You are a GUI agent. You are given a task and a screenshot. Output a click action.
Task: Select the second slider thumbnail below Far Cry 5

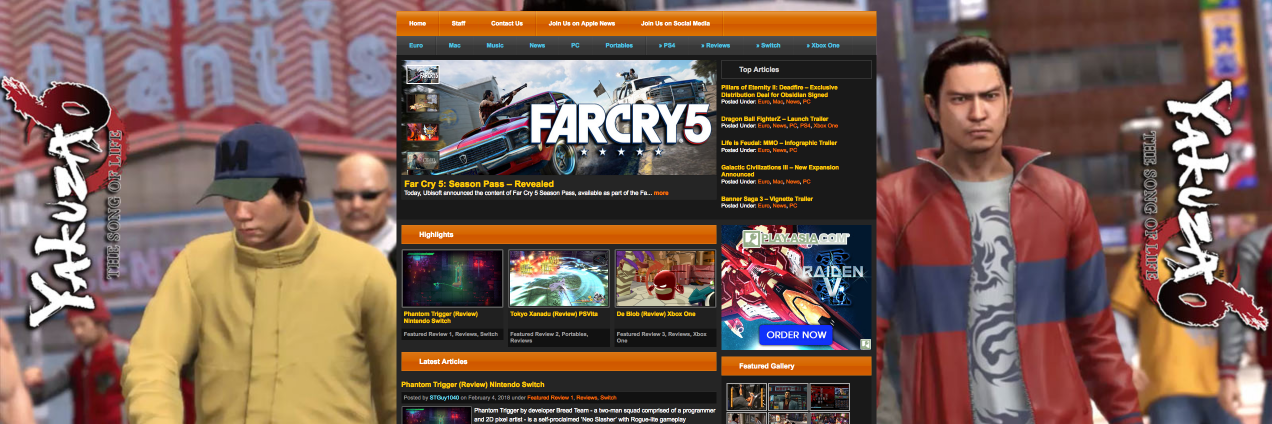422,101
